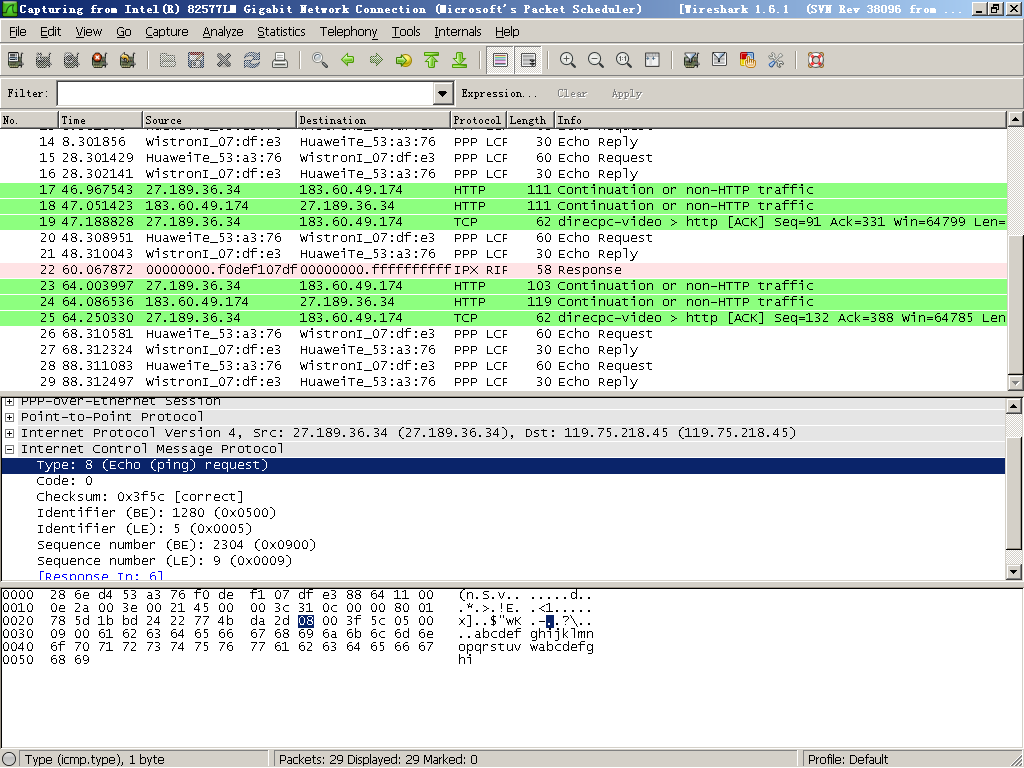Viewport: 1024px width, 768px height.
Task: Stop the running live capture
Action: coord(99,61)
